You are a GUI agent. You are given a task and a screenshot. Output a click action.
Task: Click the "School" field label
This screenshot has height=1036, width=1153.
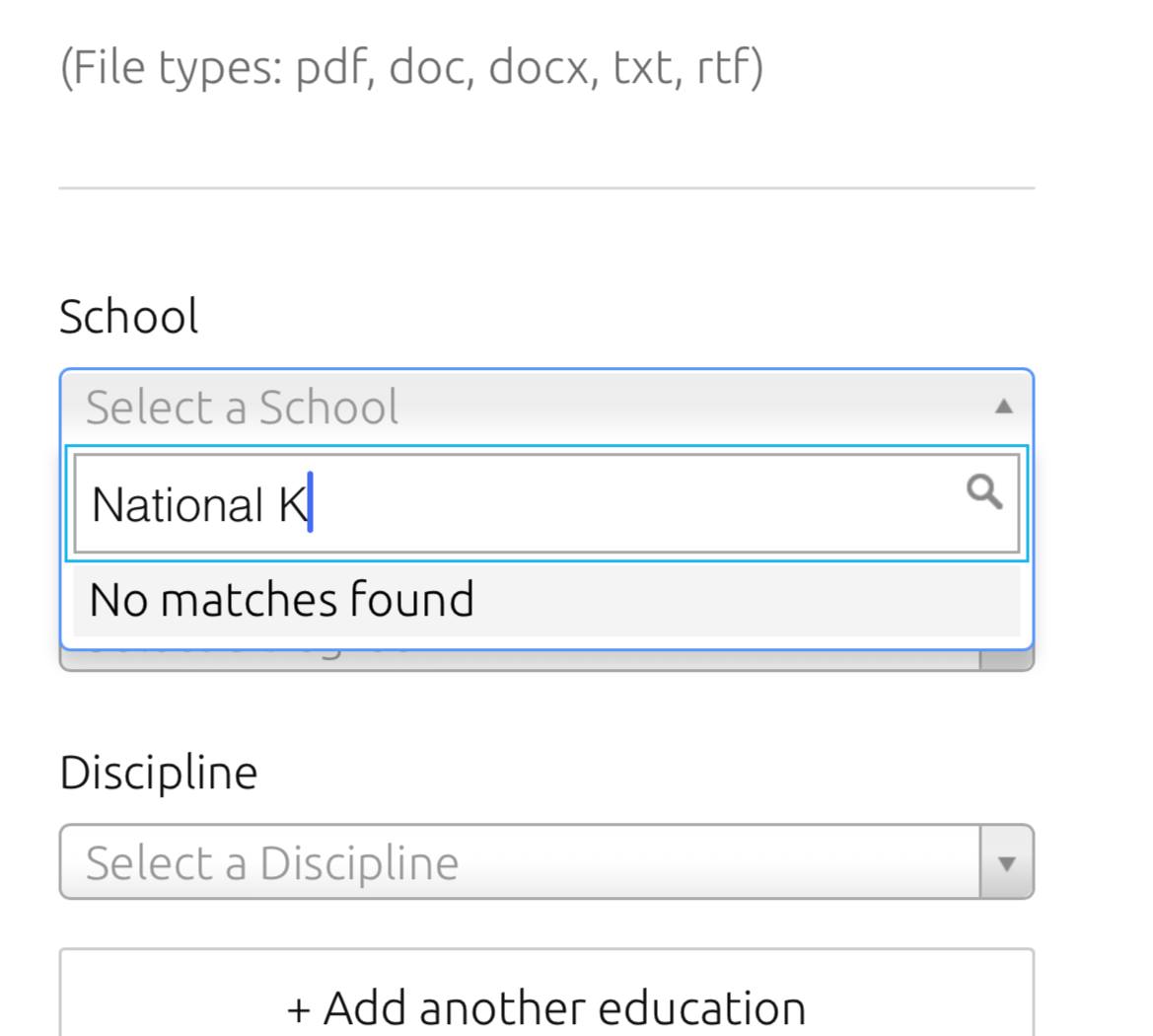(128, 317)
